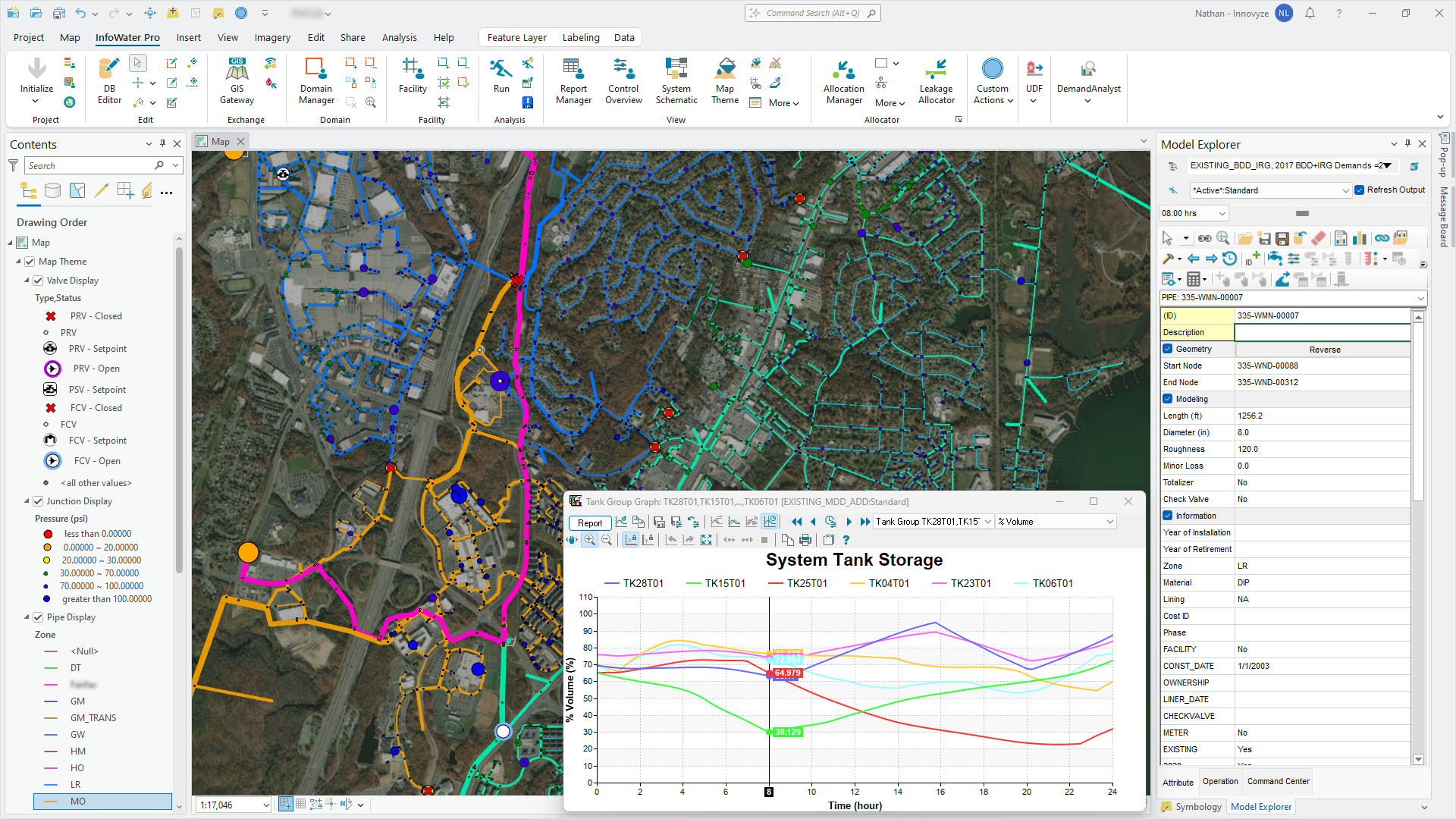Open the 08:00 hrs time dropdown
1456x819 pixels.
(x=1222, y=213)
